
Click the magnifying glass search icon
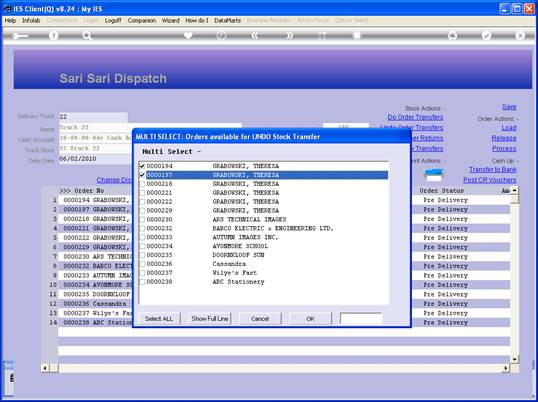(87, 35)
